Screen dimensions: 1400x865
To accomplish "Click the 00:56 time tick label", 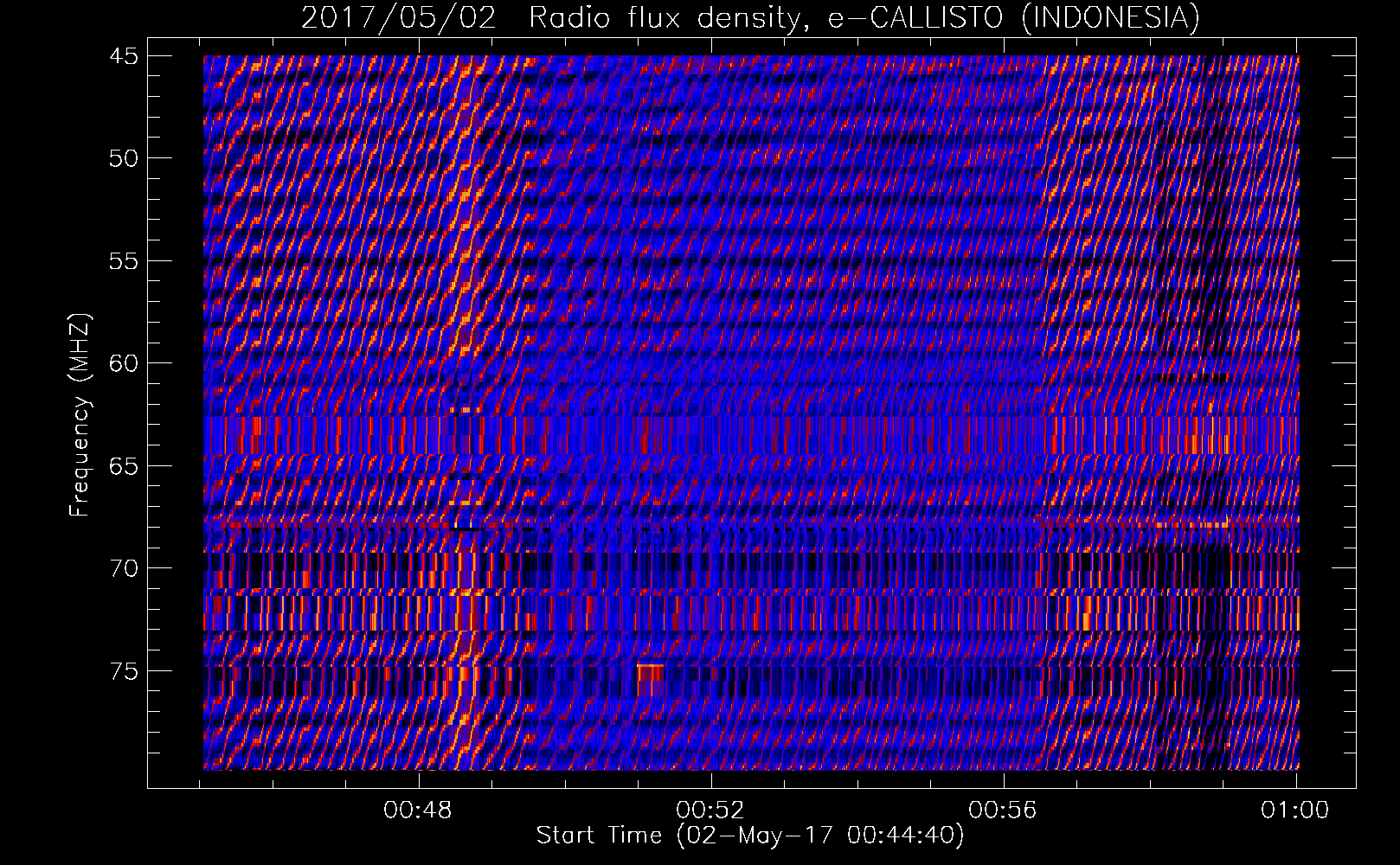I will pyautogui.click(x=1004, y=811).
